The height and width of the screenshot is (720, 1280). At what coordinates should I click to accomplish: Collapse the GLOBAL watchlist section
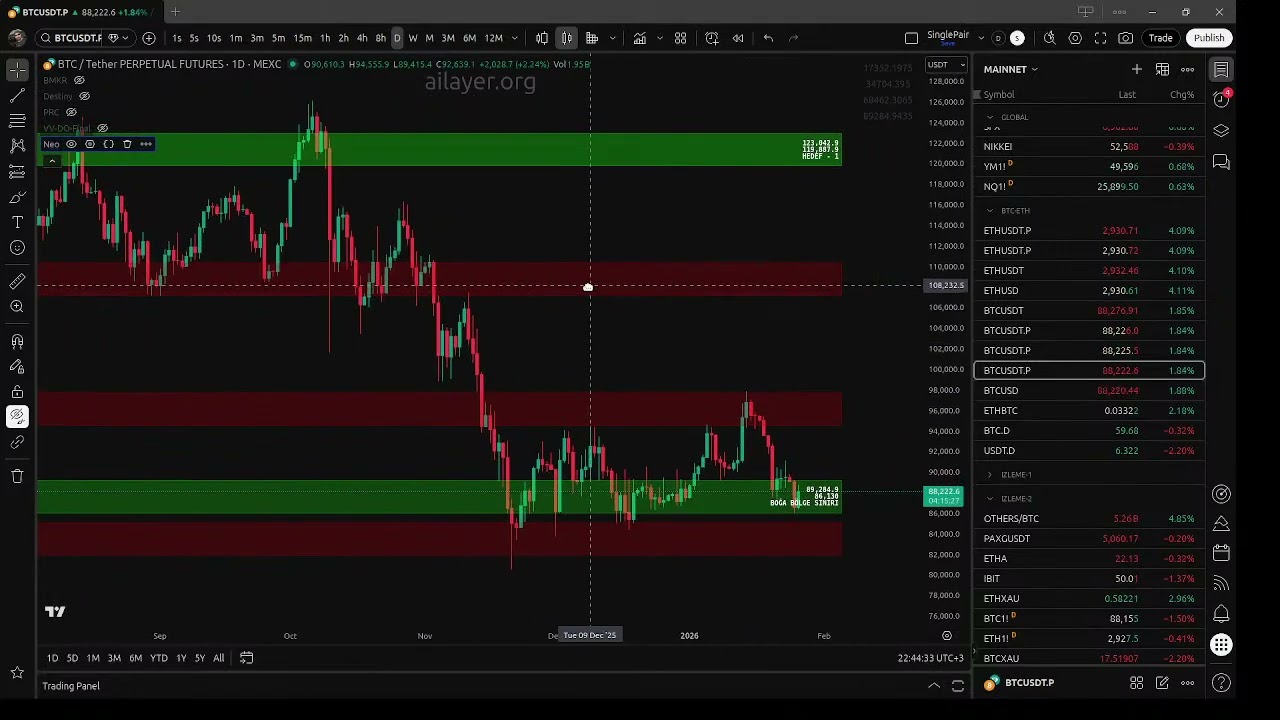tap(990, 117)
